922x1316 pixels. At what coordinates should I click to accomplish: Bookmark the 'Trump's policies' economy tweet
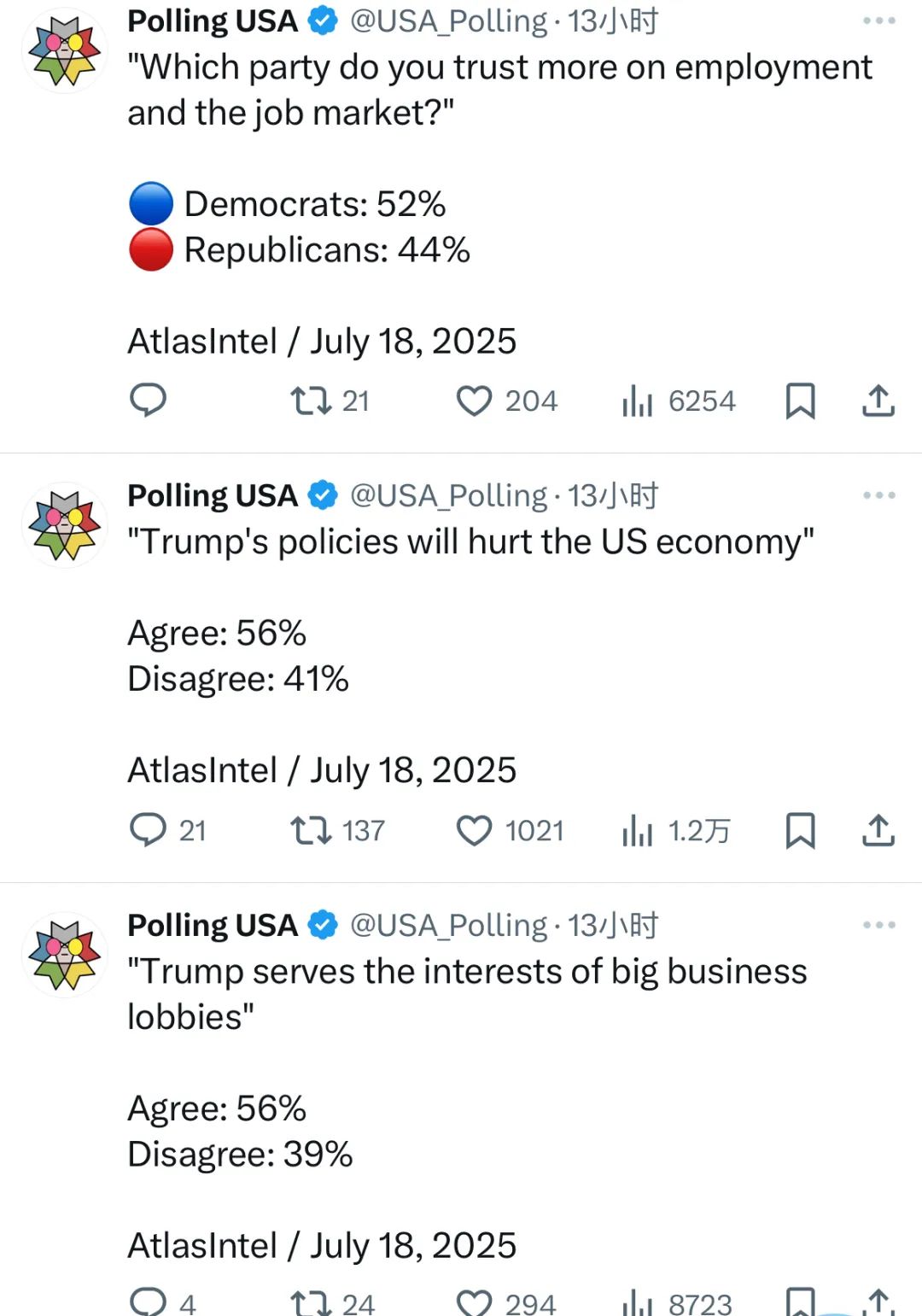(x=800, y=830)
